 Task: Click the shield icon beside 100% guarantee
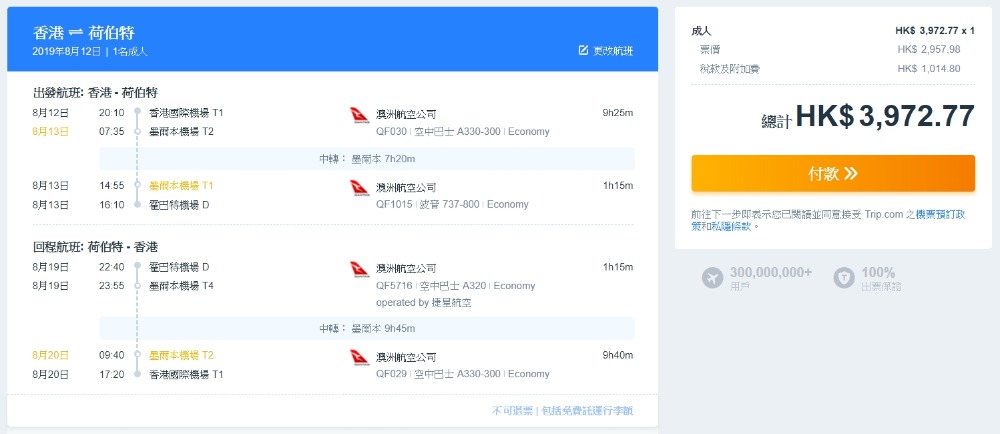(844, 278)
